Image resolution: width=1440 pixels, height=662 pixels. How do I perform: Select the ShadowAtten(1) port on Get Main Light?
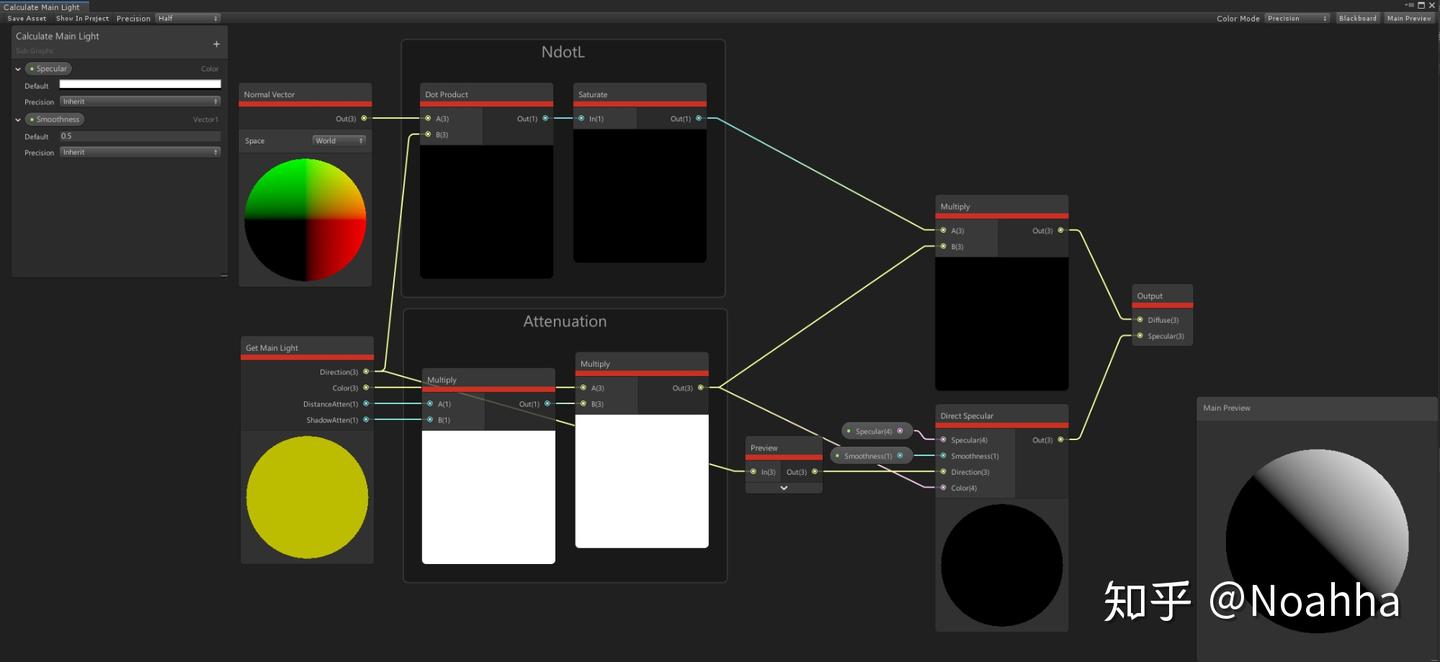pos(364,419)
